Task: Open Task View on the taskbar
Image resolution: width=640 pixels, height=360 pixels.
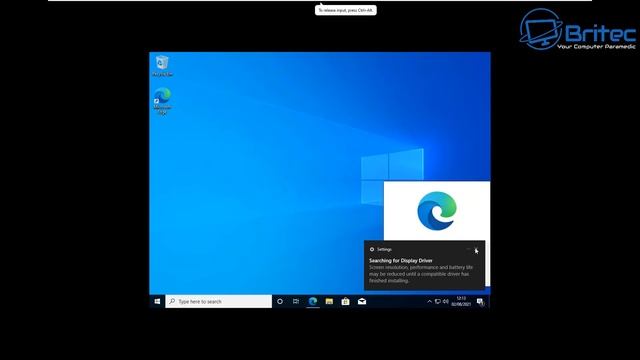Action: pos(296,302)
